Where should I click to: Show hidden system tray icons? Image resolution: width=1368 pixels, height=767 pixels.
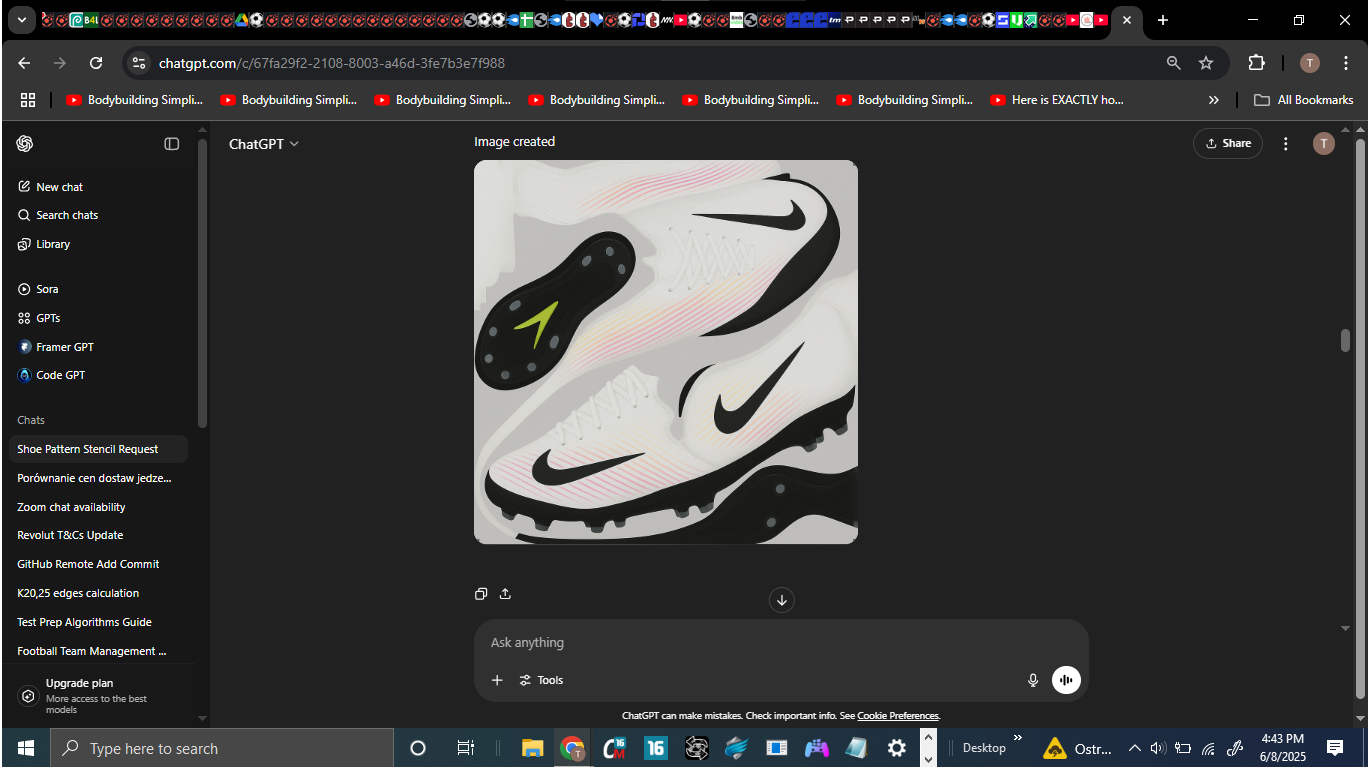1134,748
